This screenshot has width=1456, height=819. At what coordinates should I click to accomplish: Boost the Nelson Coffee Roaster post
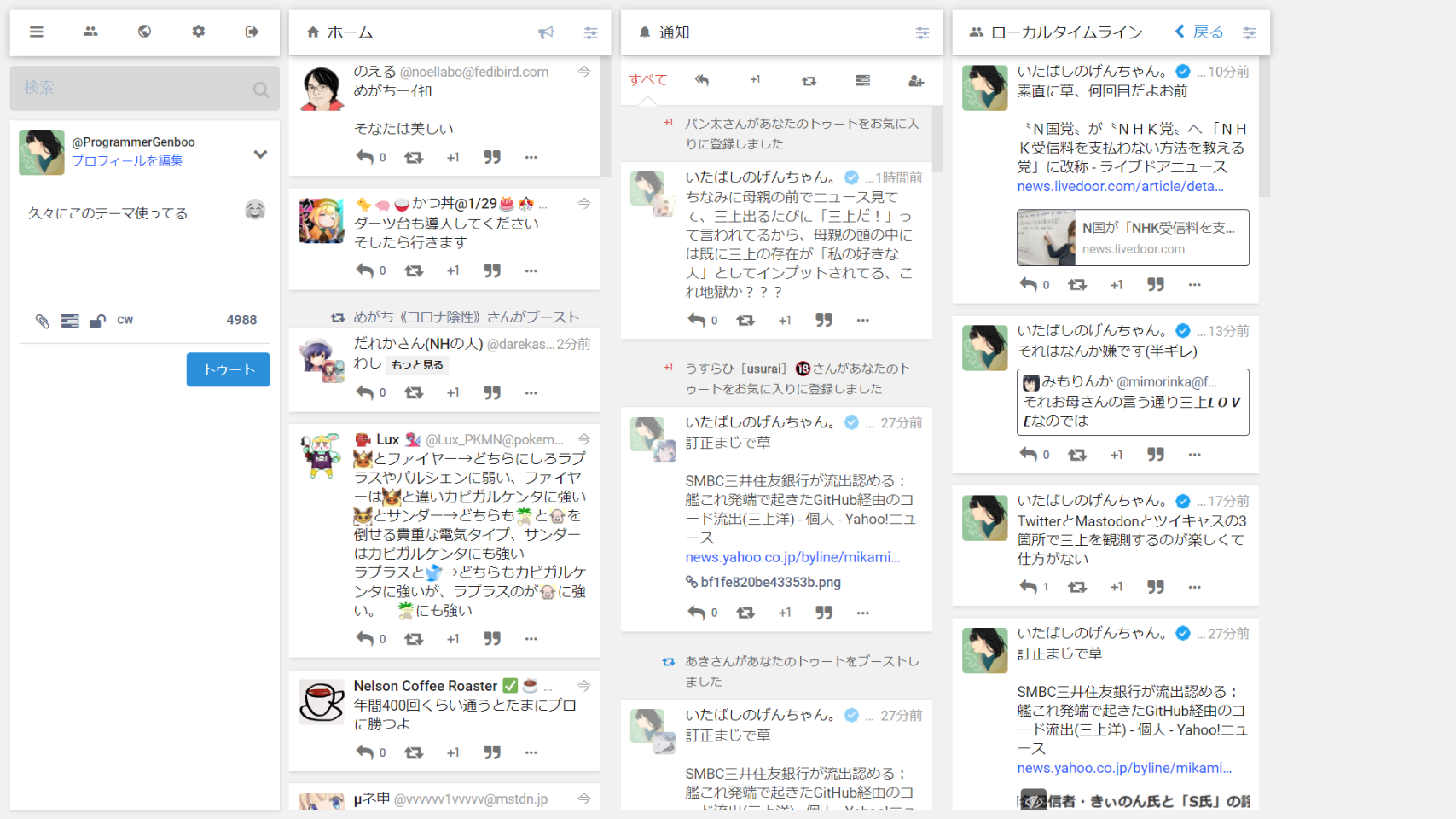pos(414,752)
